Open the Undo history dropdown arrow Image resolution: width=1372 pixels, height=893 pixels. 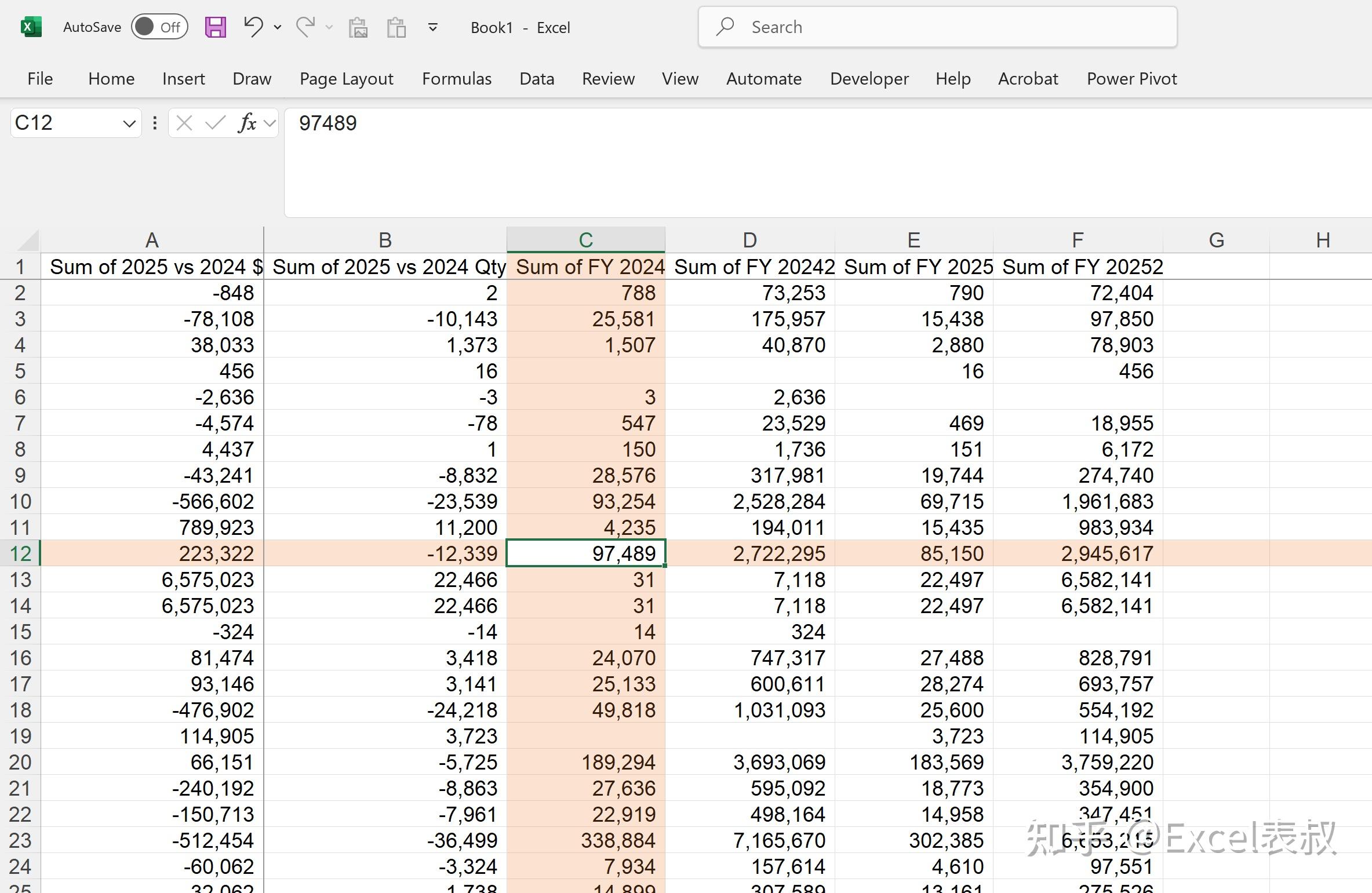click(x=277, y=28)
